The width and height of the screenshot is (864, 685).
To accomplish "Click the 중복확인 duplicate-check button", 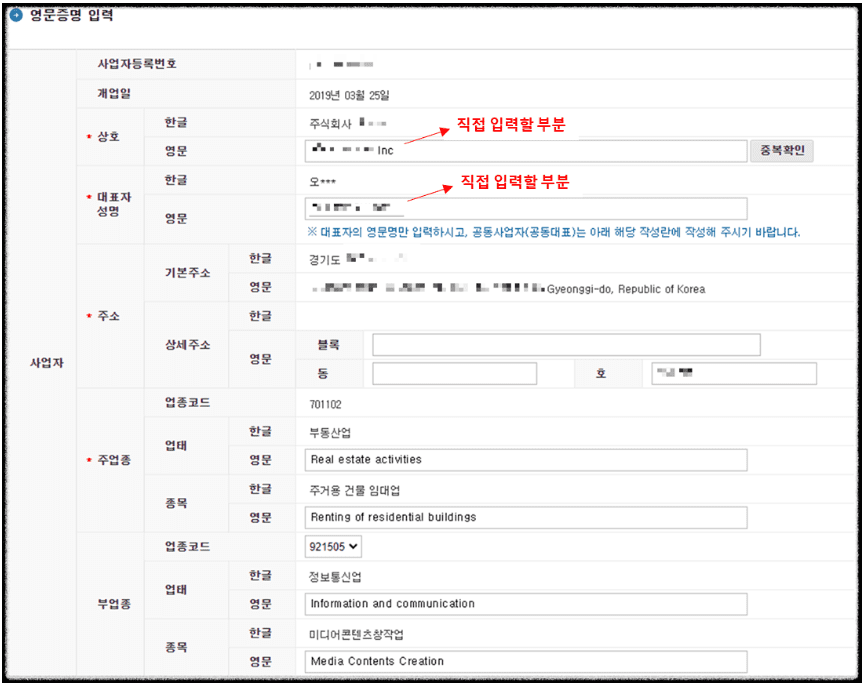I will pos(782,151).
